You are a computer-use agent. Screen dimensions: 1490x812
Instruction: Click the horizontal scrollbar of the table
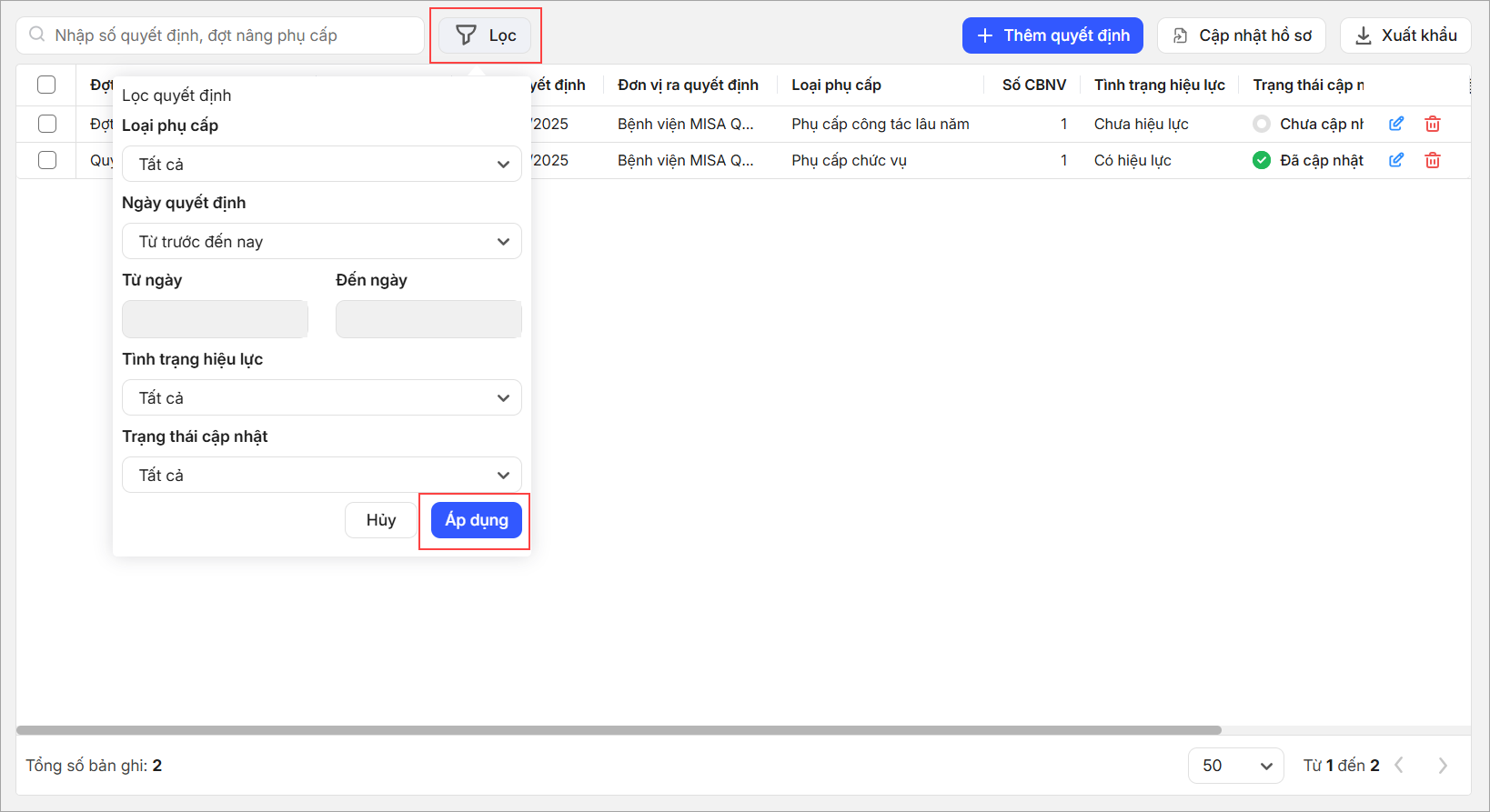tap(619, 730)
